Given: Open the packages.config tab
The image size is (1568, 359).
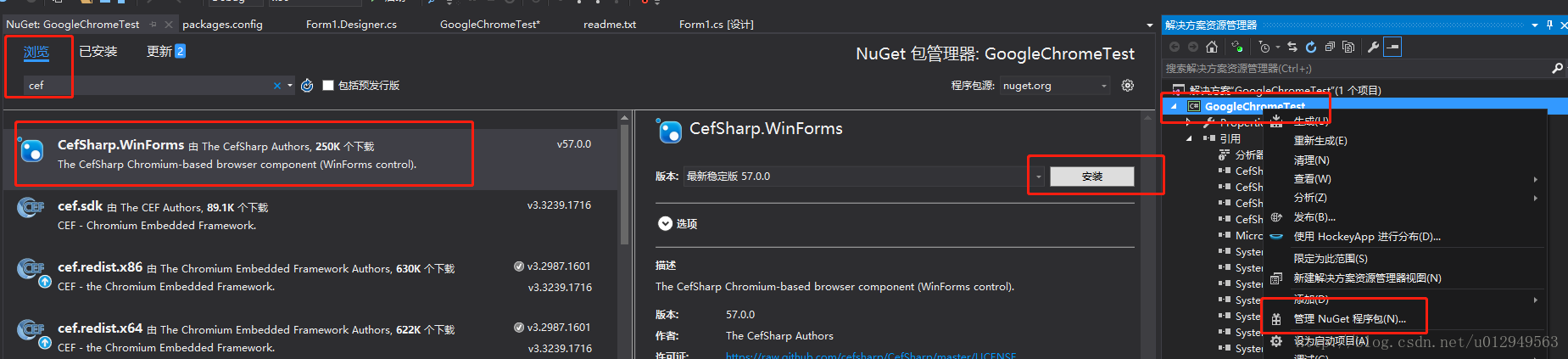Looking at the screenshot, I should click(x=222, y=25).
